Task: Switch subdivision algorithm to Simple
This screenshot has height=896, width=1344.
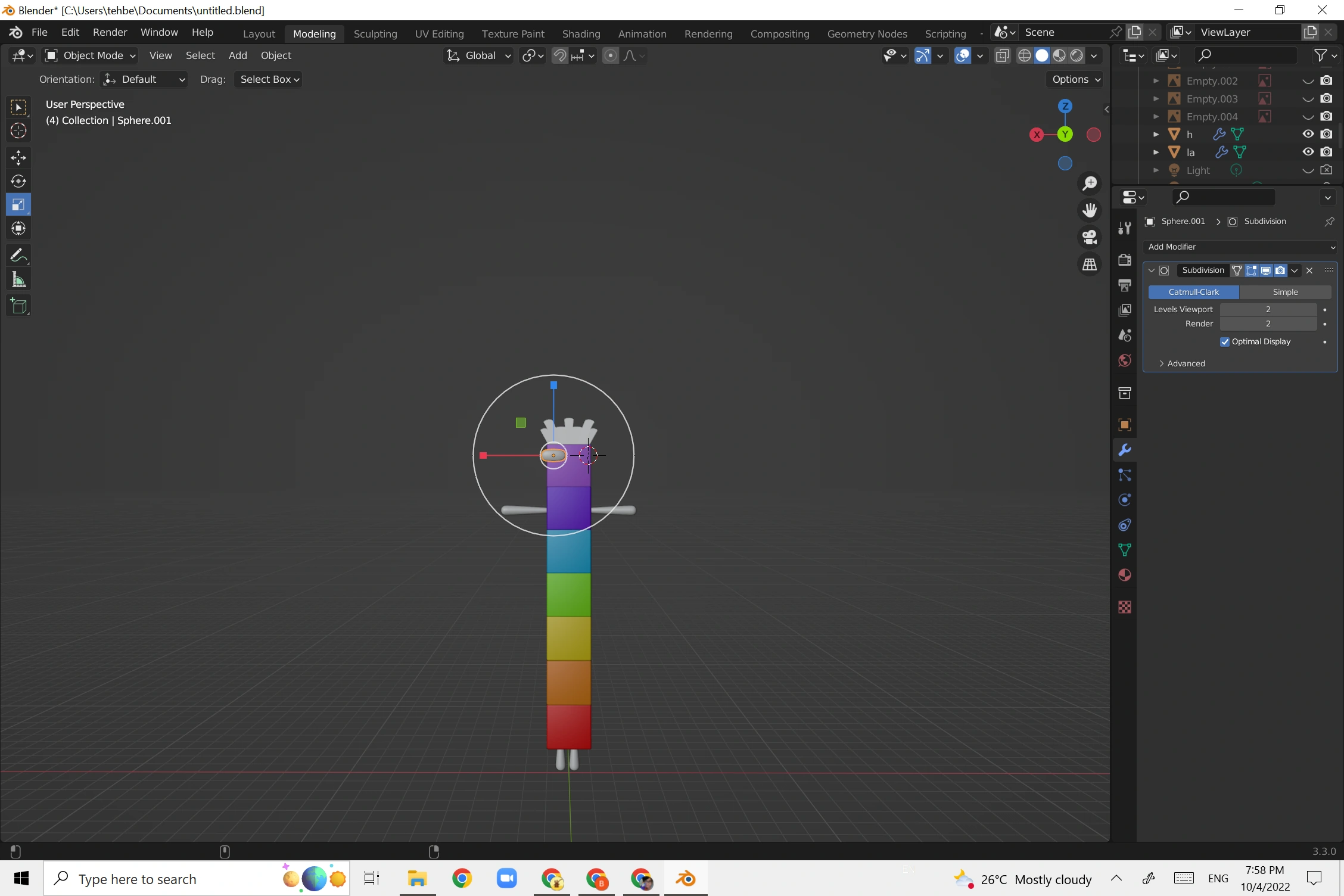Action: [1286, 292]
